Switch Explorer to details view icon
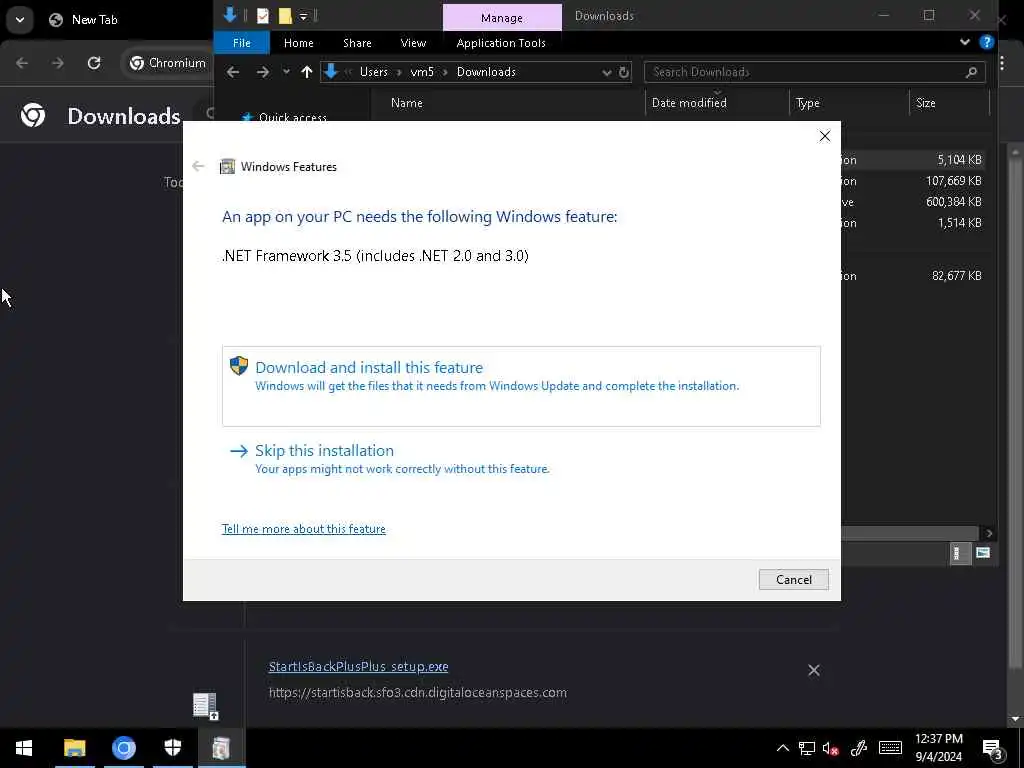 (x=958, y=554)
